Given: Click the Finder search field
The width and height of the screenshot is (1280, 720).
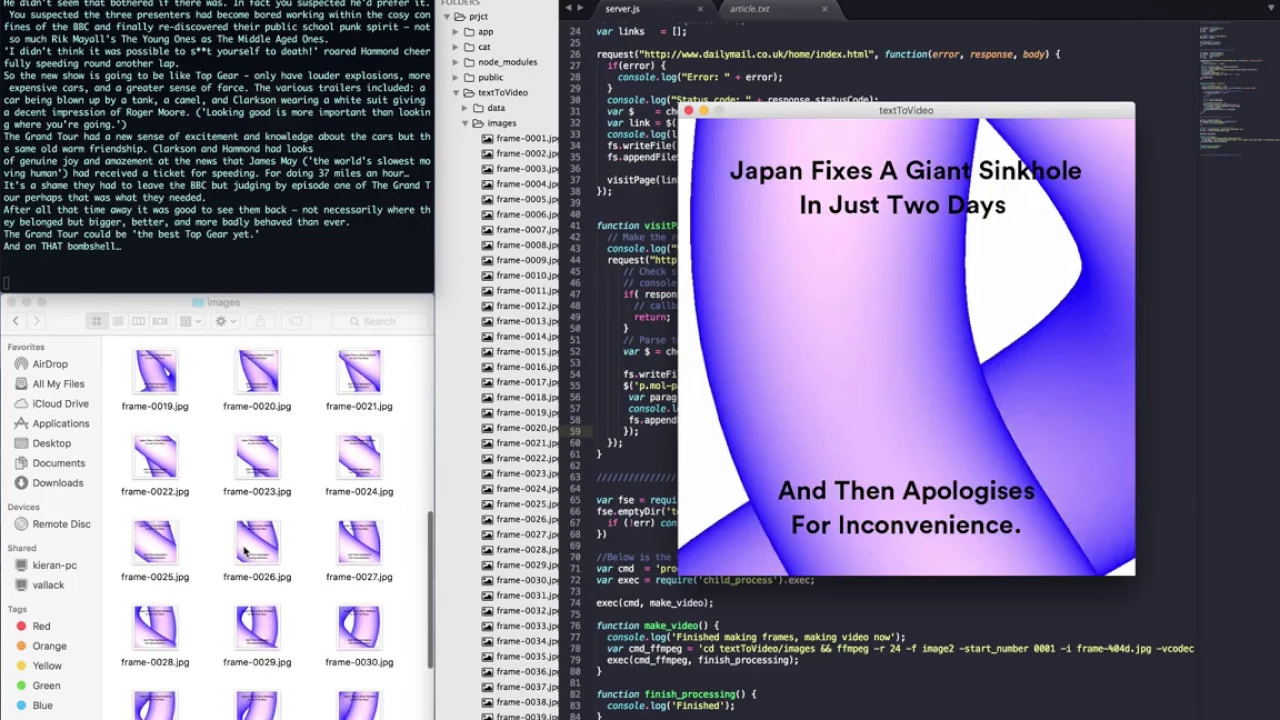Looking at the screenshot, I should click(x=379, y=321).
